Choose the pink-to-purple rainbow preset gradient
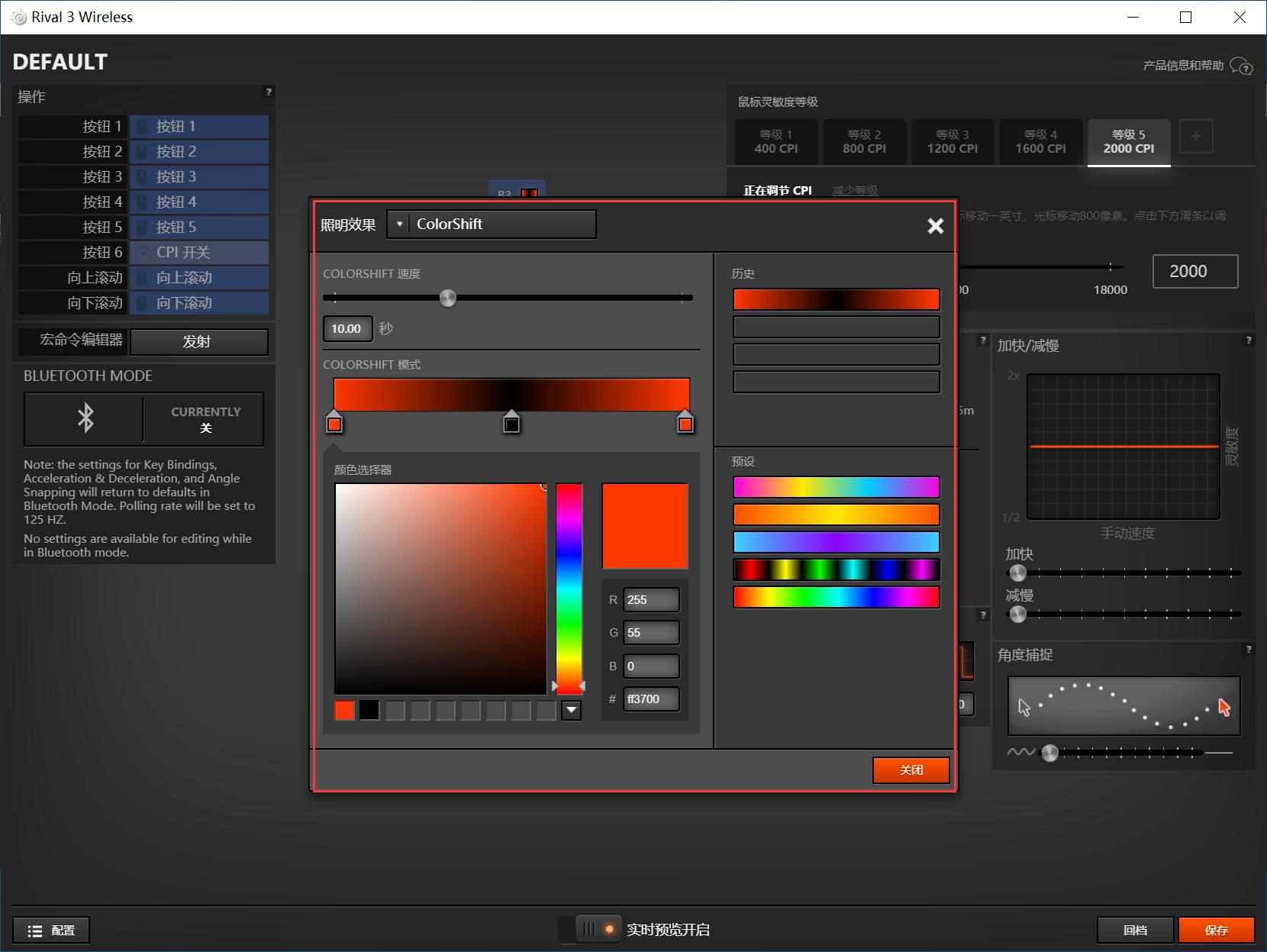Image resolution: width=1267 pixels, height=952 pixels. point(836,487)
